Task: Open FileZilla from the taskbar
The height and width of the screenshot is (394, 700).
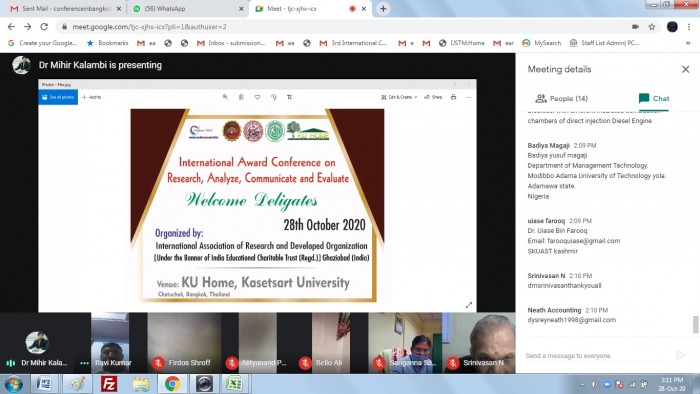Action: point(109,384)
